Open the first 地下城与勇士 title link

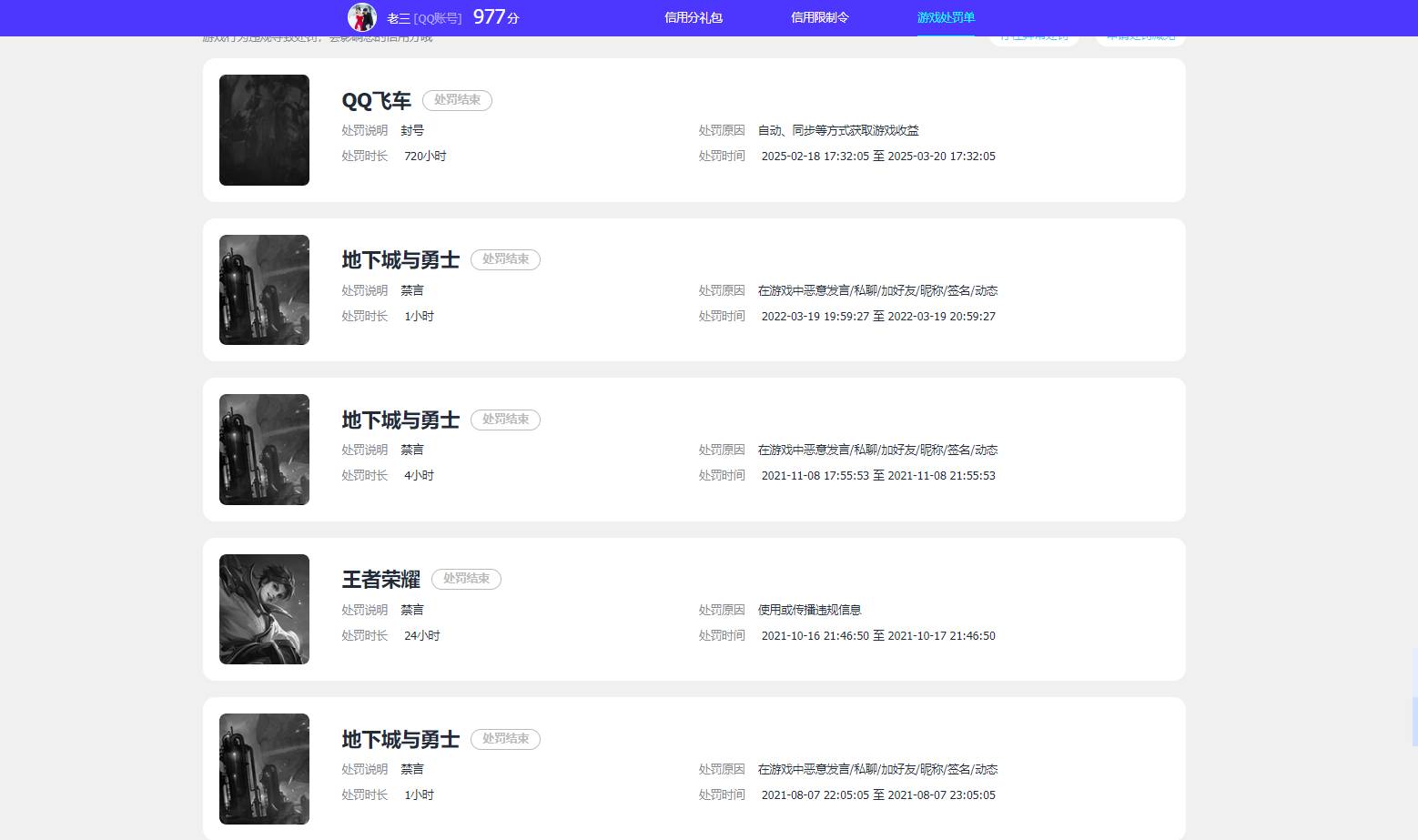[x=400, y=259]
